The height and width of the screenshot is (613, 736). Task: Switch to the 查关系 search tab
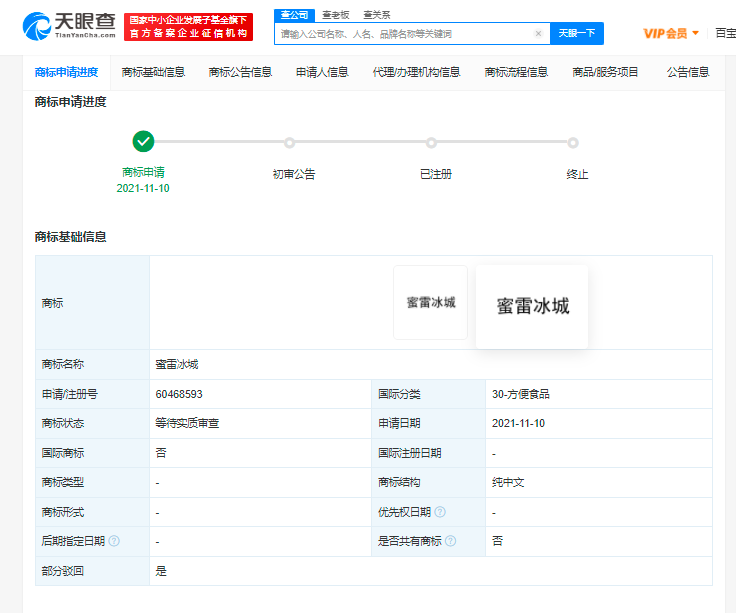[376, 15]
